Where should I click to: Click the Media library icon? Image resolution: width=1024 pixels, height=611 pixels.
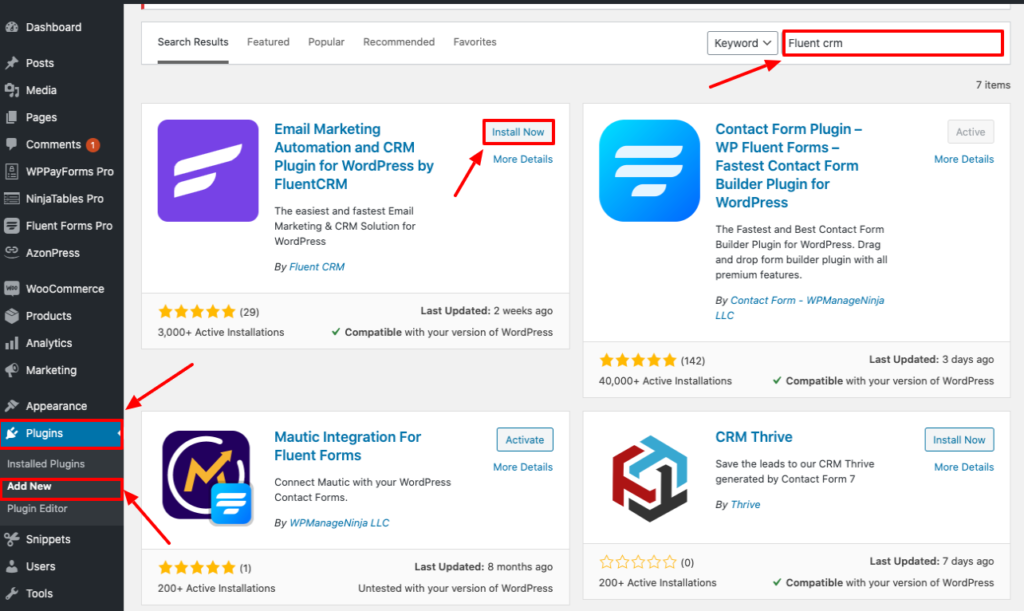tap(12, 90)
